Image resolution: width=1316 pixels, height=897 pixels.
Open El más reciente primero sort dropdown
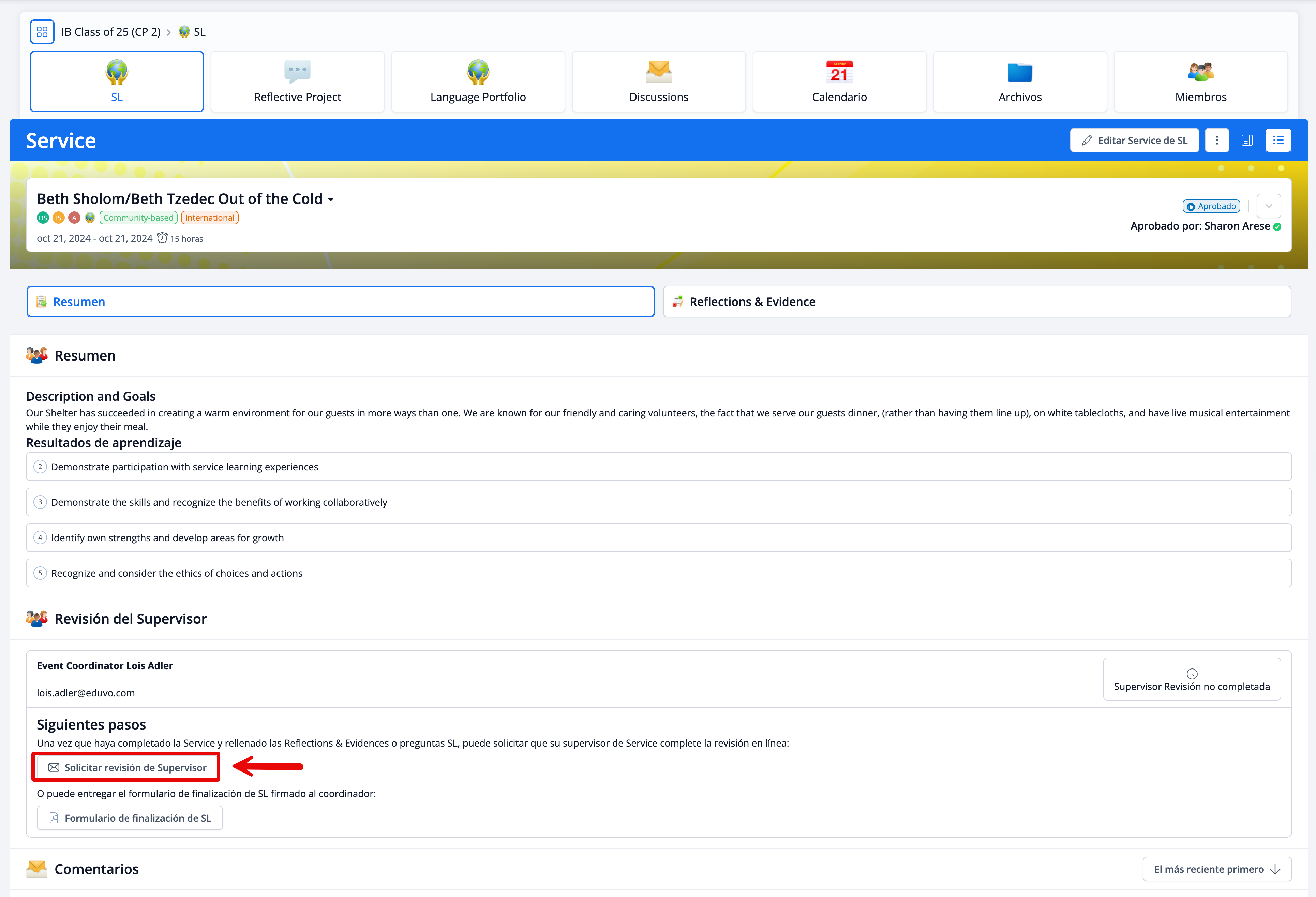point(1217,869)
